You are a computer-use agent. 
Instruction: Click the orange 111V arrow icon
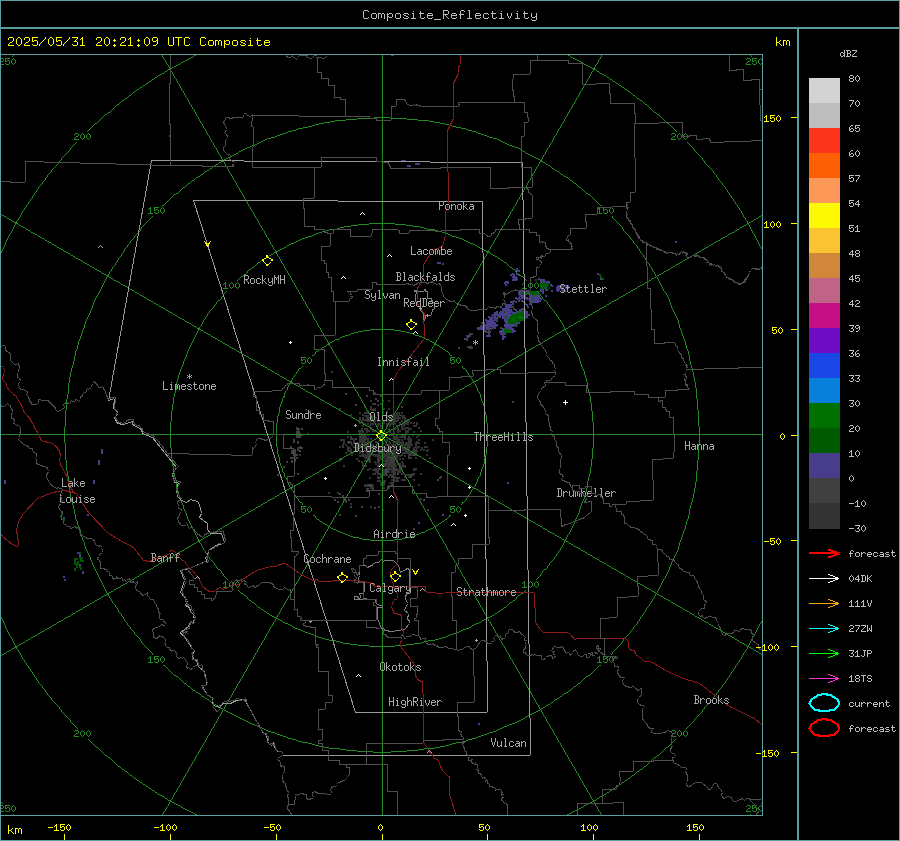coord(824,603)
